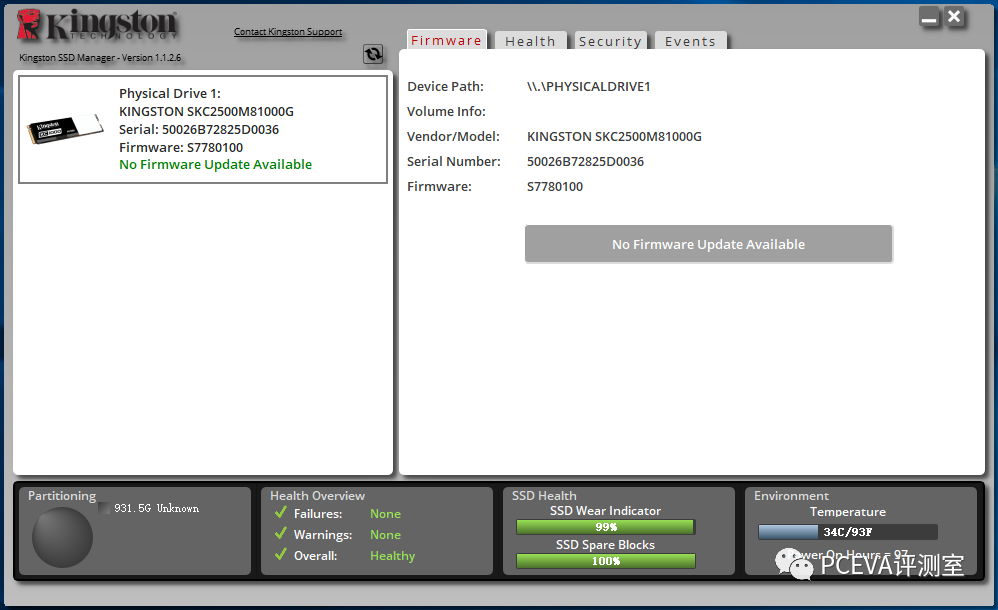Click the Firmware: S7780100 line in drive card
The height and width of the screenshot is (610, 998).
[181, 148]
